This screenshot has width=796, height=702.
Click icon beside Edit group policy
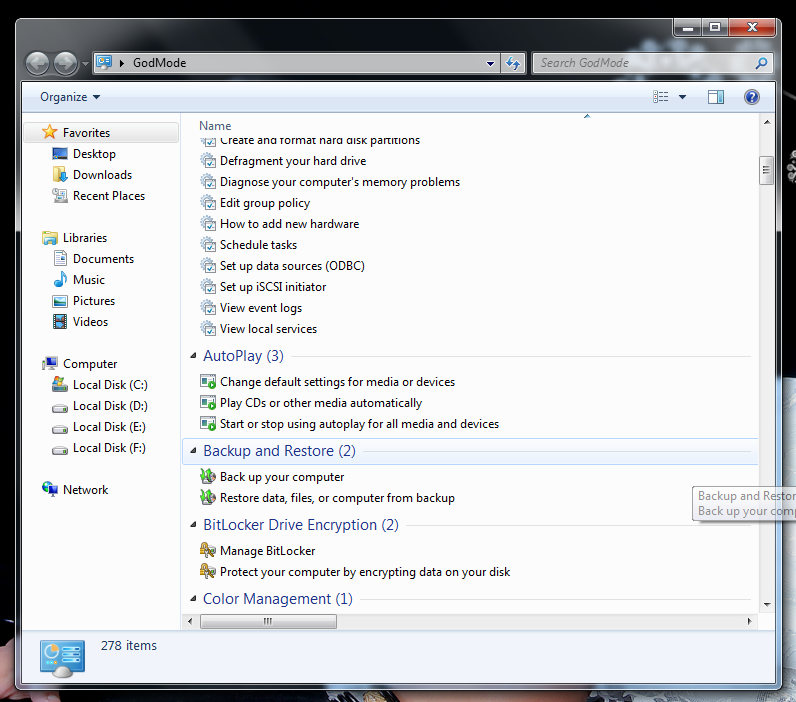tap(208, 203)
